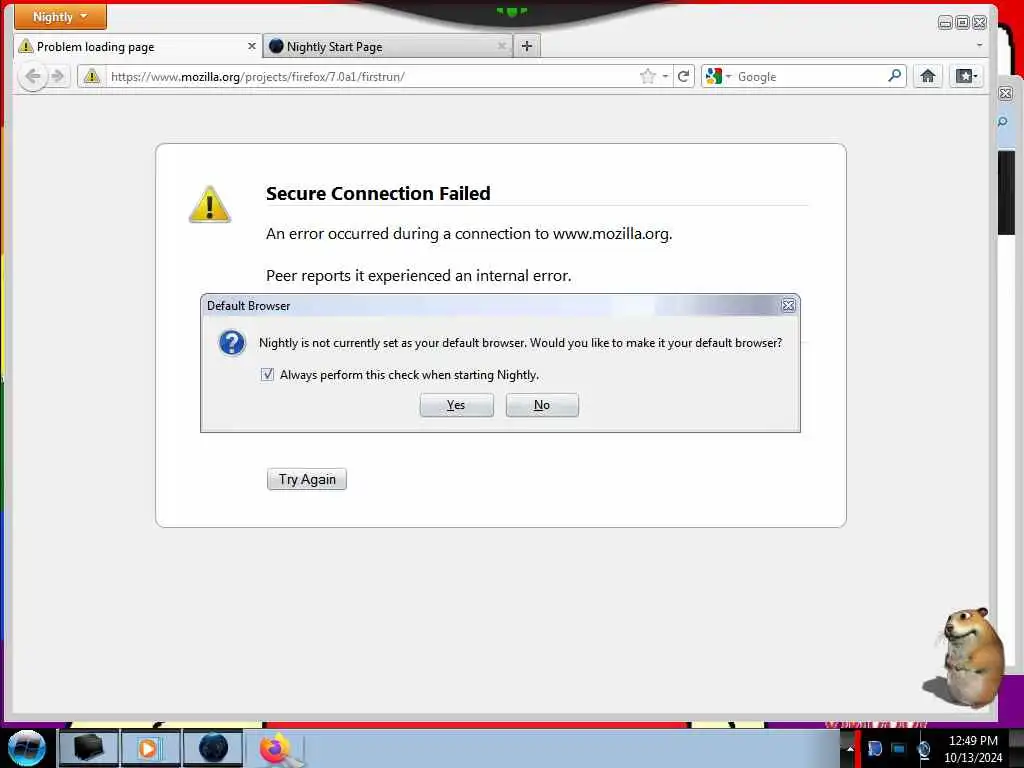Click the Secure Connection Failed heading
This screenshot has width=1024, height=768.
pyautogui.click(x=378, y=193)
